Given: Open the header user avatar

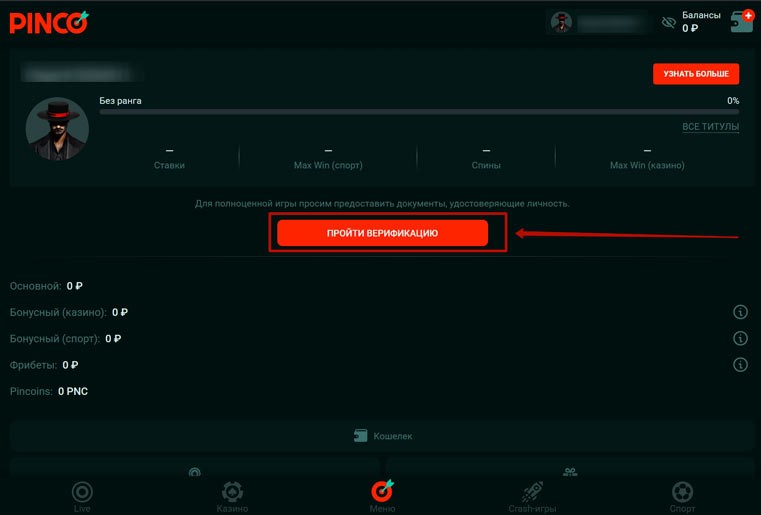Looking at the screenshot, I should (x=561, y=22).
